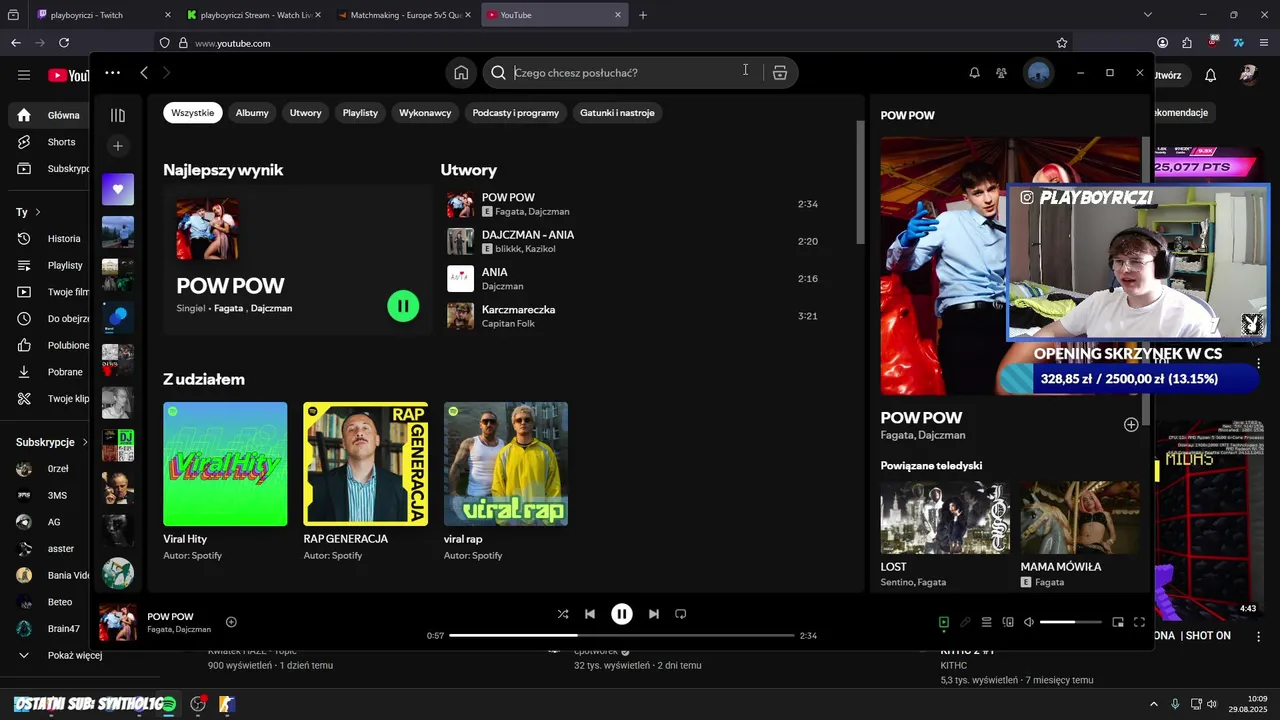Screen dimensions: 1280x720
Task: Open the Browse icon in Spotify search bar
Action: pyautogui.click(x=780, y=73)
